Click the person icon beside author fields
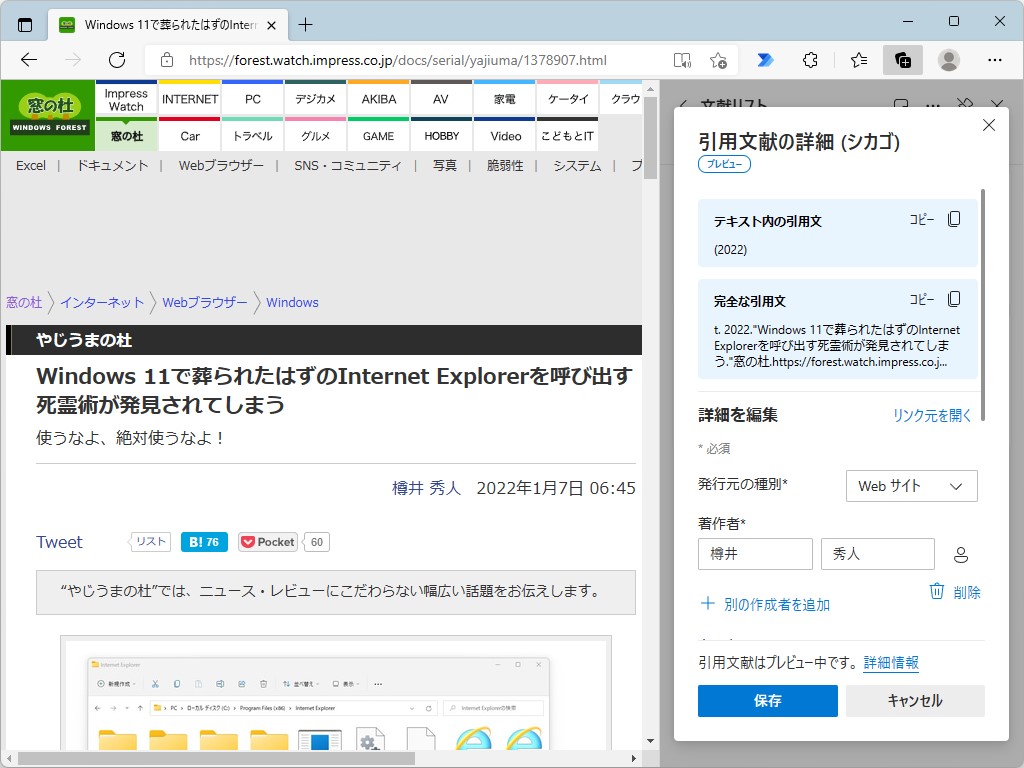Viewport: 1024px width, 768px height. (958, 554)
